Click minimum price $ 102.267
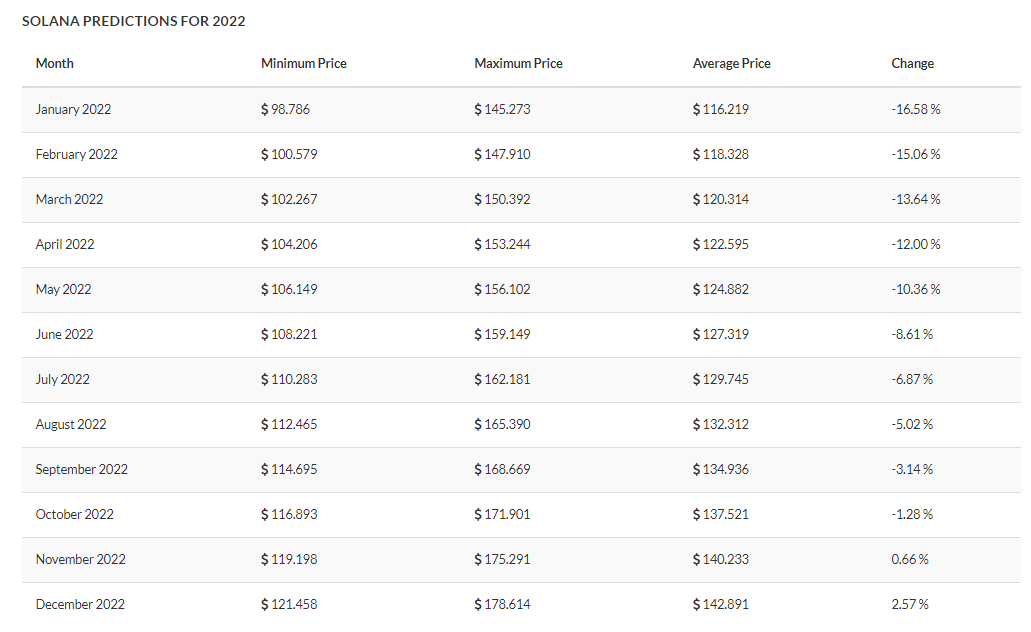The height and width of the screenshot is (632, 1031). click(x=289, y=199)
